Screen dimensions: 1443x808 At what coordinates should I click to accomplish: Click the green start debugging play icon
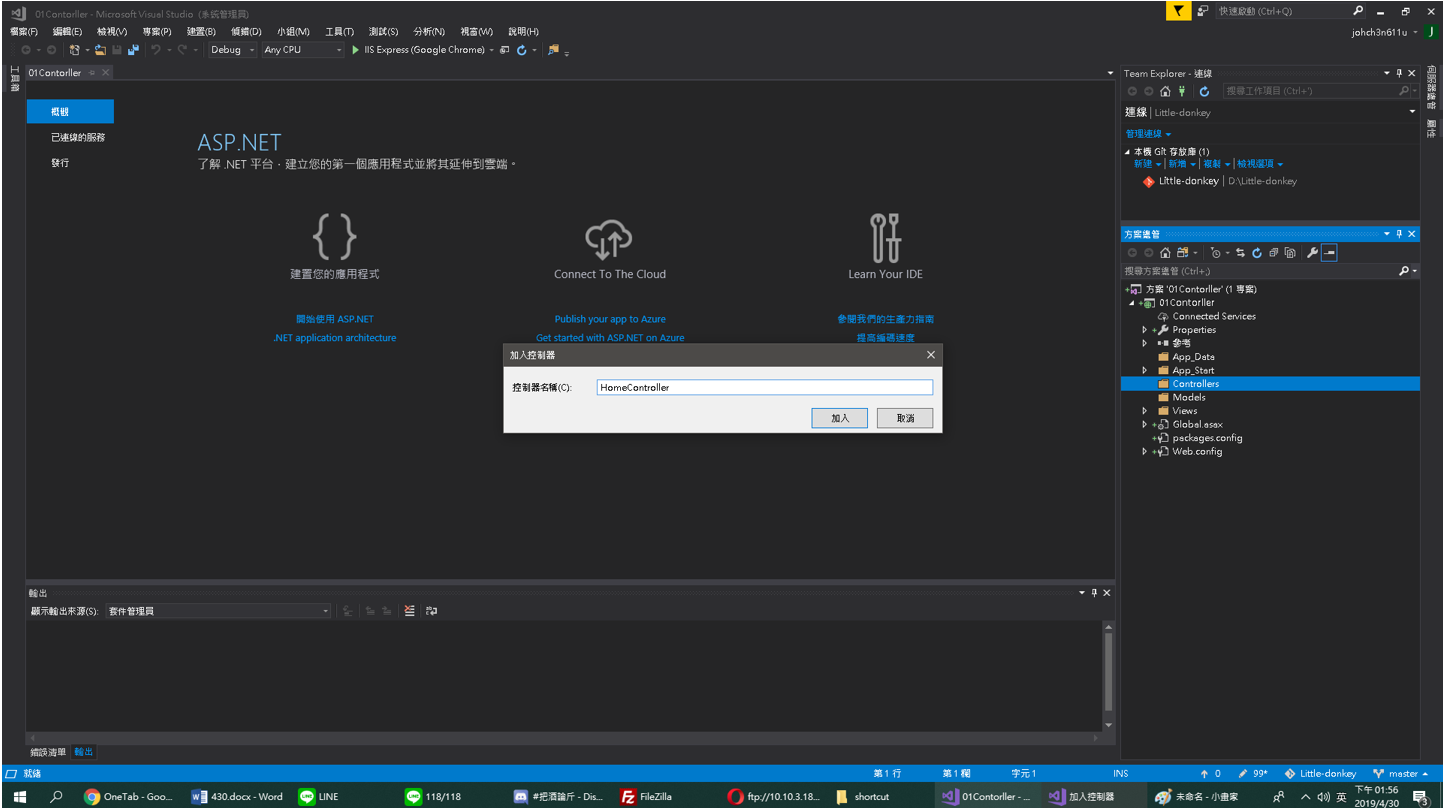click(356, 50)
